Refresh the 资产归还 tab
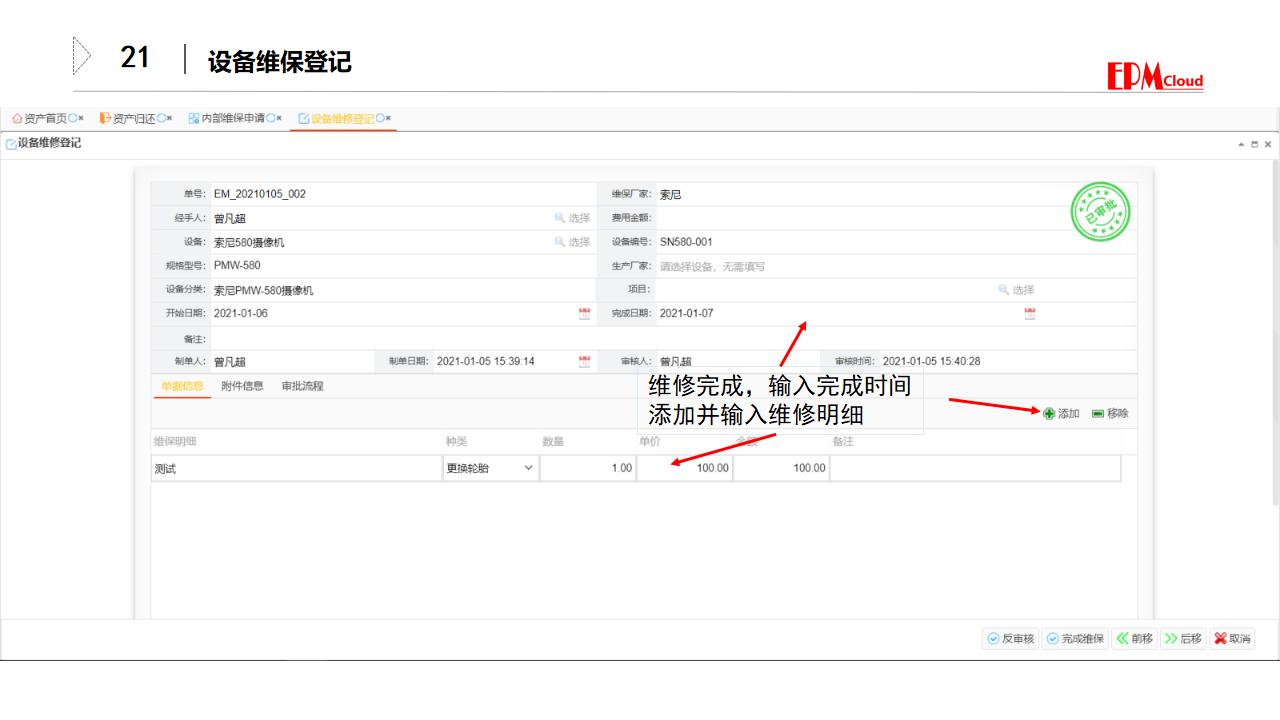The height and width of the screenshot is (720, 1280). coord(161,118)
